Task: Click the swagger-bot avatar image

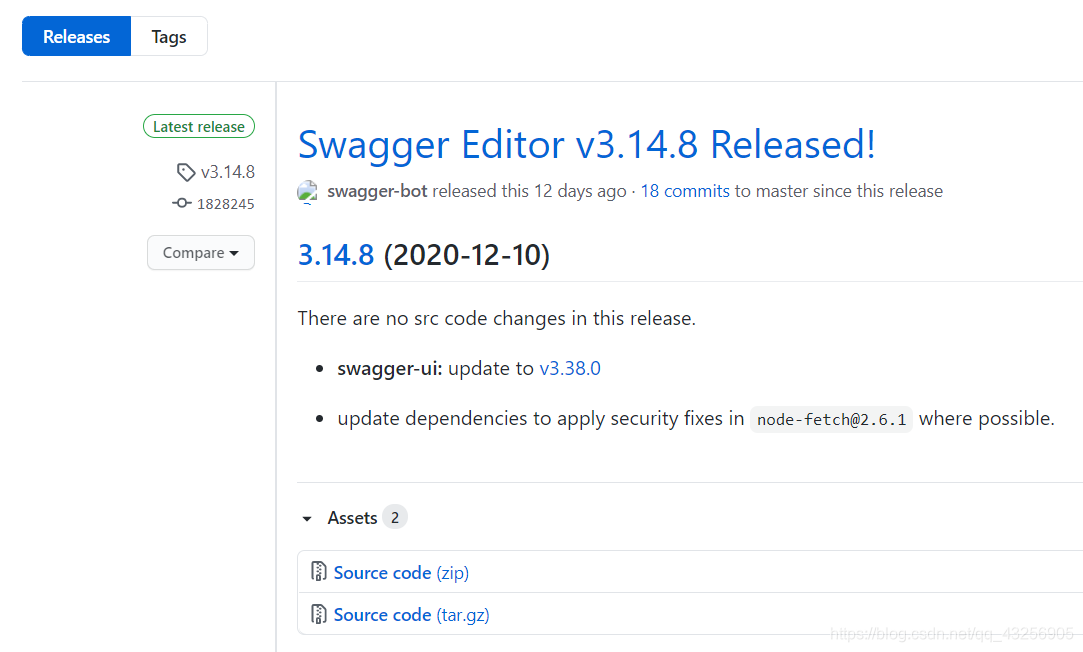Action: coord(307,191)
